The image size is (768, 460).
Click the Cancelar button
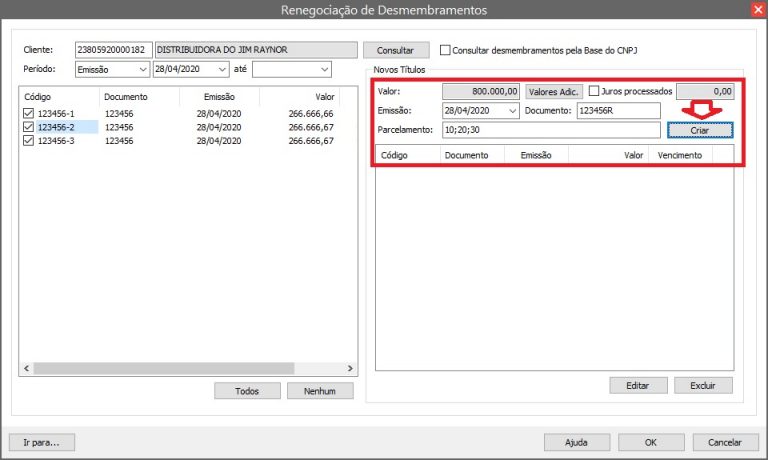pyautogui.click(x=725, y=442)
